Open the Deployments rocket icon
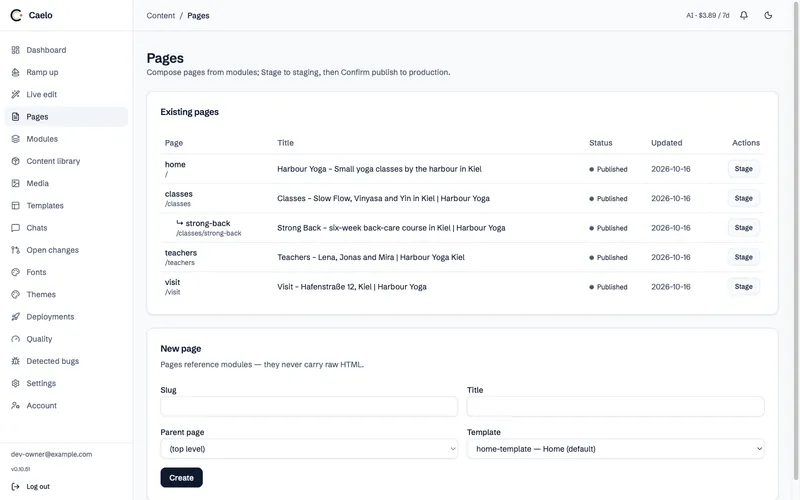 pyautogui.click(x=15, y=317)
